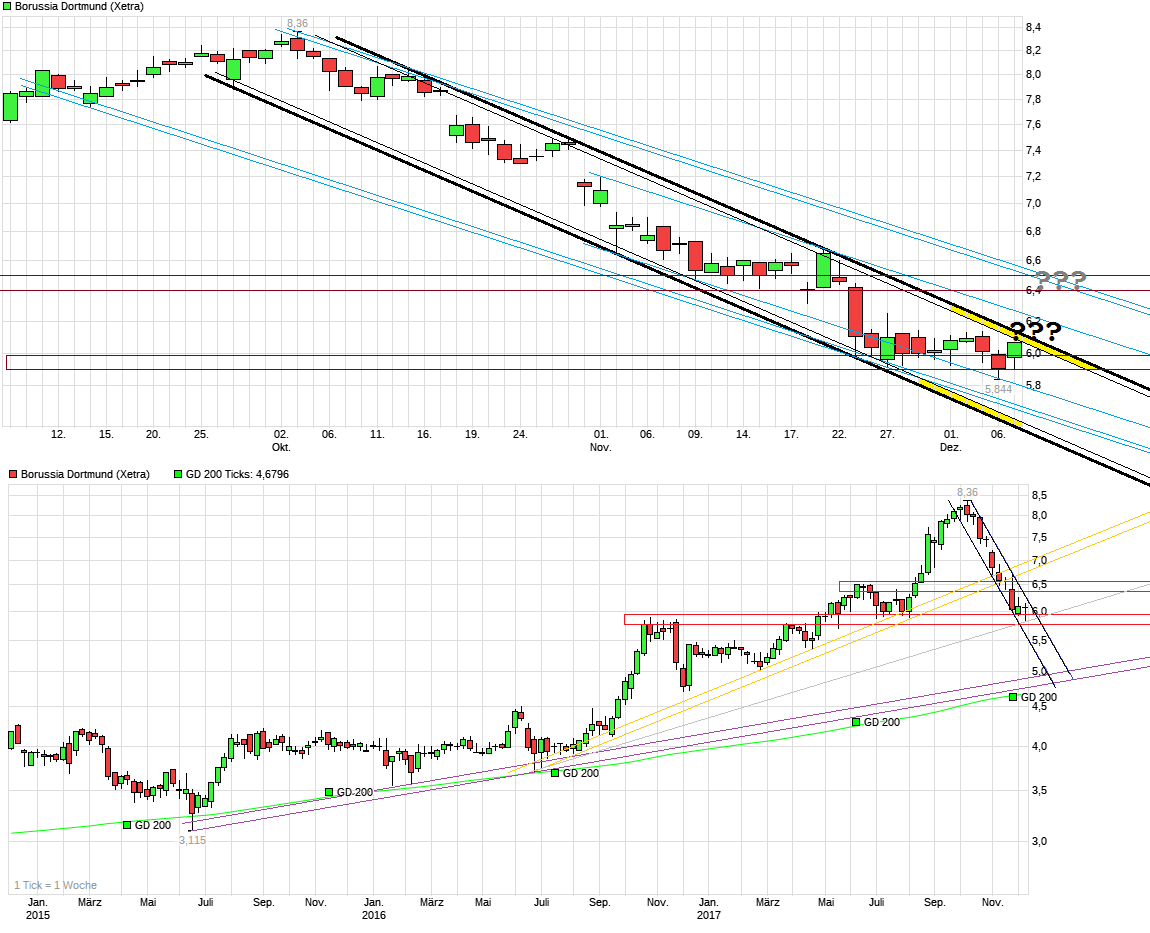Click the 7,8 price label
1150x933 pixels.
click(x=1033, y=99)
